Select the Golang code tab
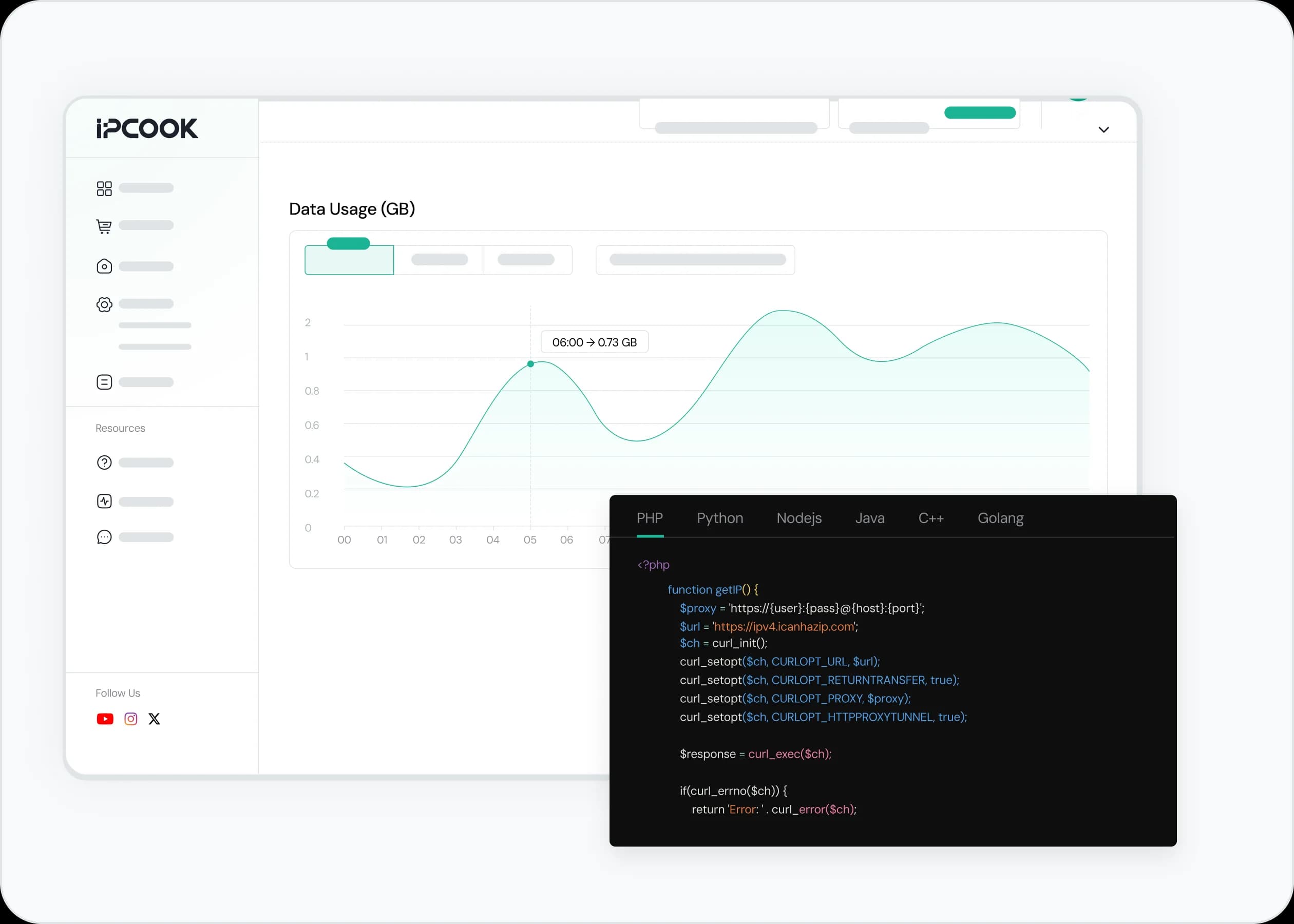Screen dimensions: 1294x924 pos(1000,518)
